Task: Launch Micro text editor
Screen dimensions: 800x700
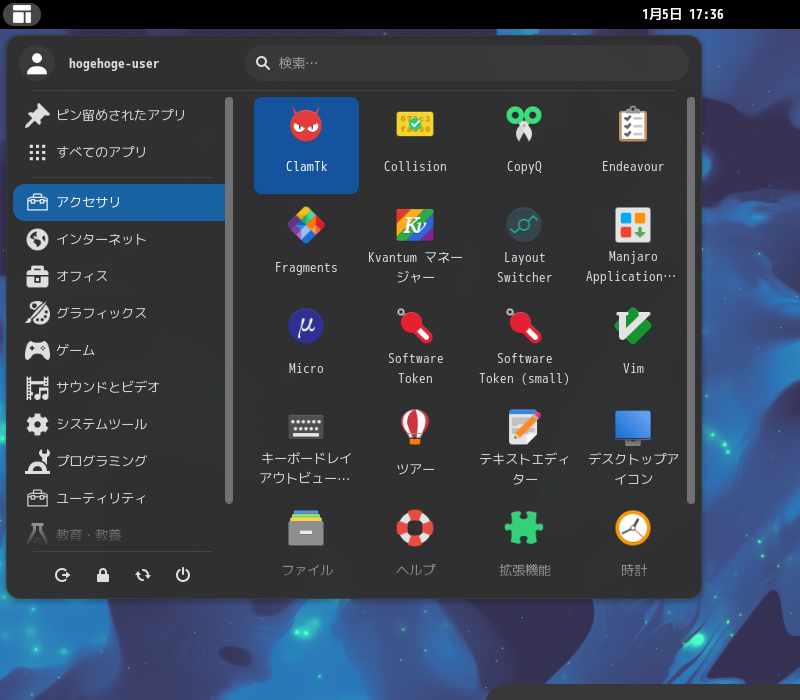Action: 306,347
